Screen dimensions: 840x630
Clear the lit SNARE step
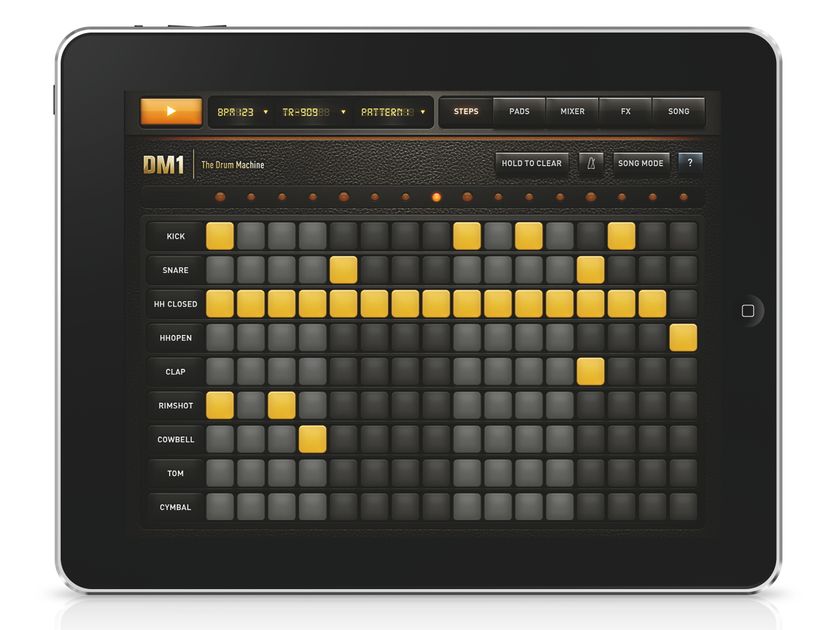point(345,269)
